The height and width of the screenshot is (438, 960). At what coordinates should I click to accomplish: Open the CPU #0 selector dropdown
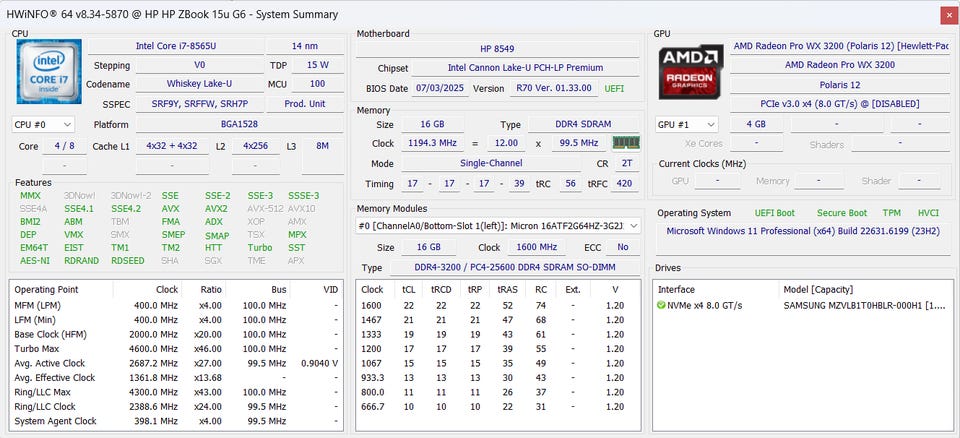[x=43, y=124]
